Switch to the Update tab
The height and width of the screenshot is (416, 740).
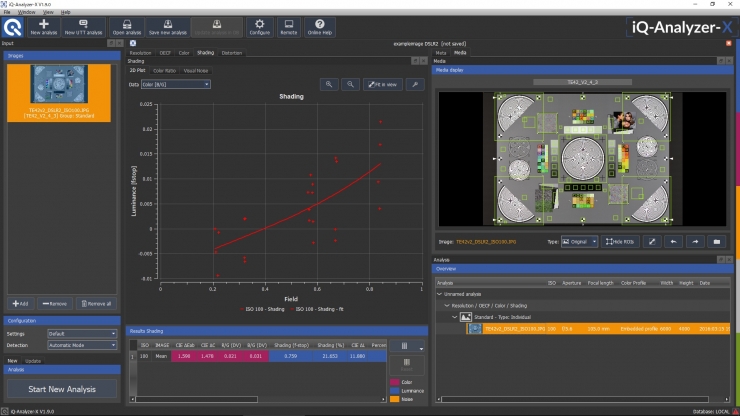point(33,361)
